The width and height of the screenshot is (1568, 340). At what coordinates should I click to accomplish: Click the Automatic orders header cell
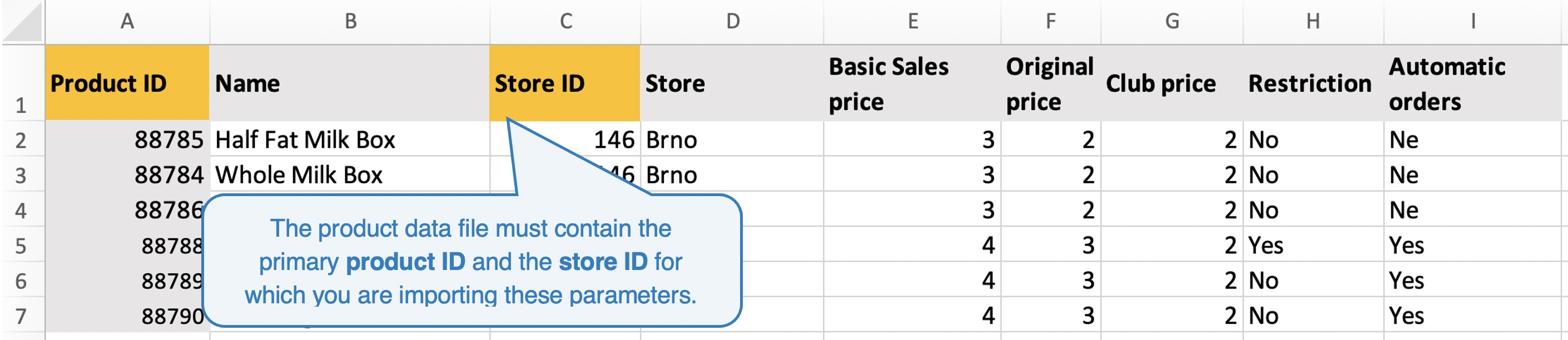pos(1473,83)
